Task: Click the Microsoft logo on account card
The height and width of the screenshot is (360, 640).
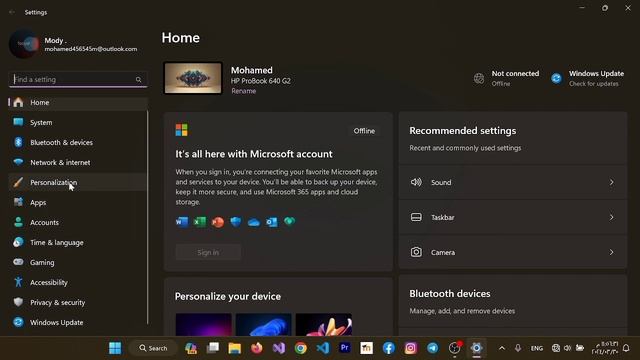Action: tap(182, 130)
